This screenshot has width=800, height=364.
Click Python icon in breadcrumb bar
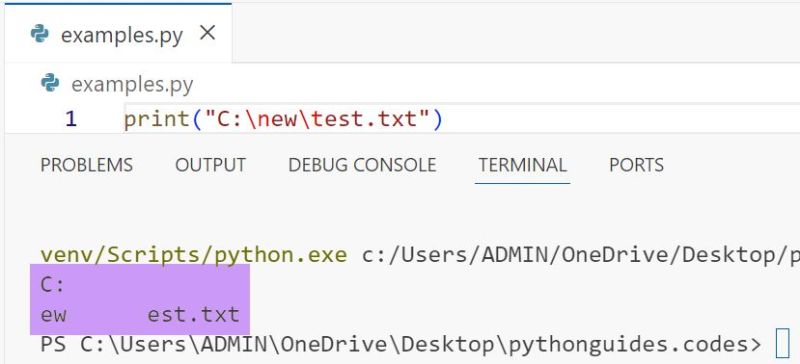coord(50,83)
